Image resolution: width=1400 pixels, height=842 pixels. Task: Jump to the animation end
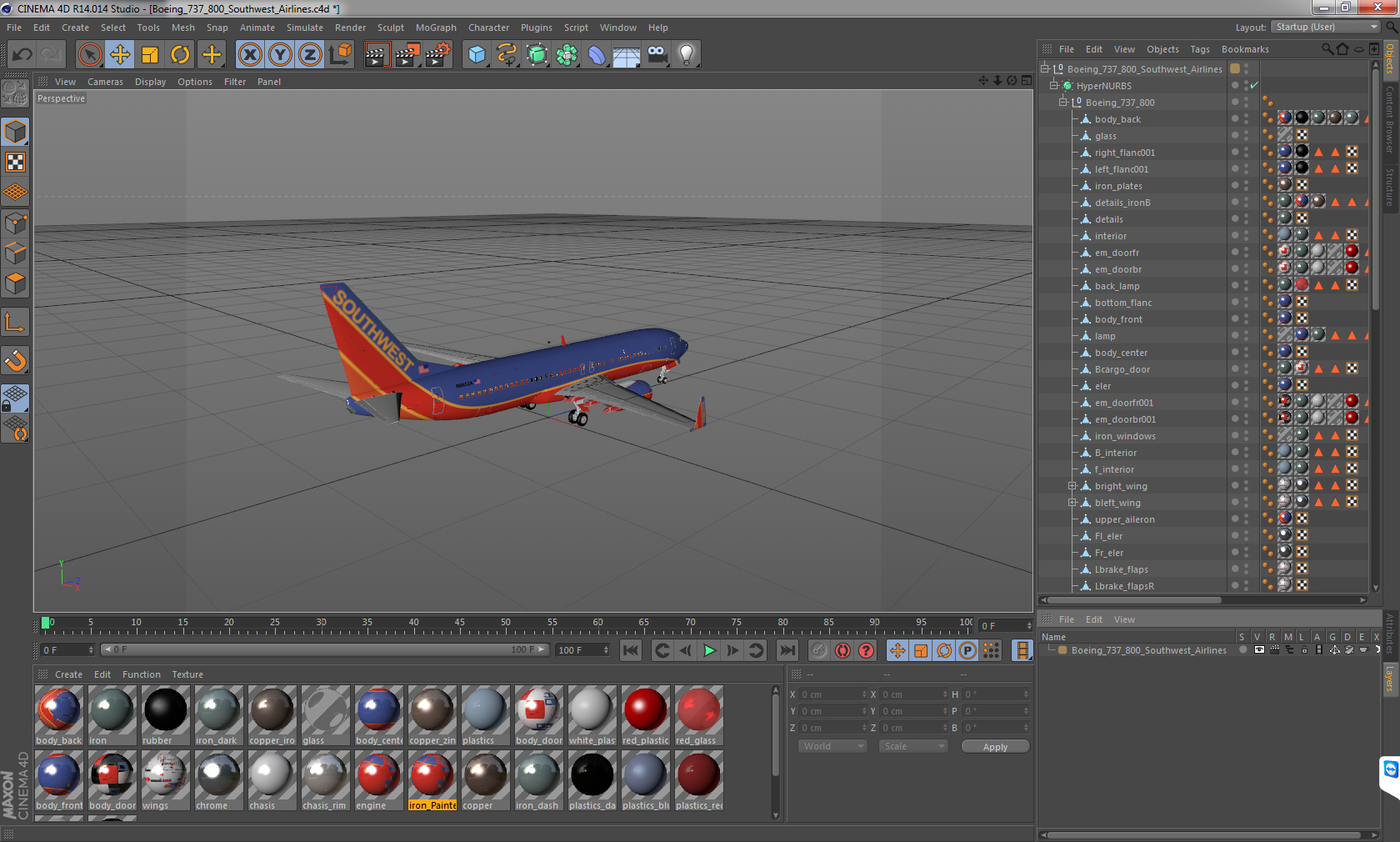coord(787,650)
